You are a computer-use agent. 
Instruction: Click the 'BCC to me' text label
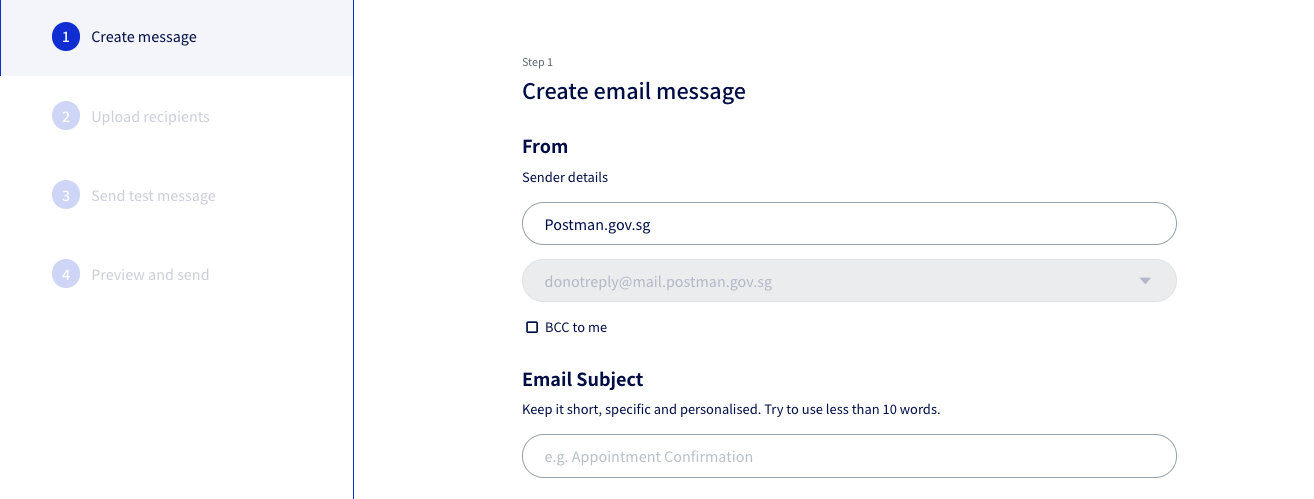click(576, 327)
